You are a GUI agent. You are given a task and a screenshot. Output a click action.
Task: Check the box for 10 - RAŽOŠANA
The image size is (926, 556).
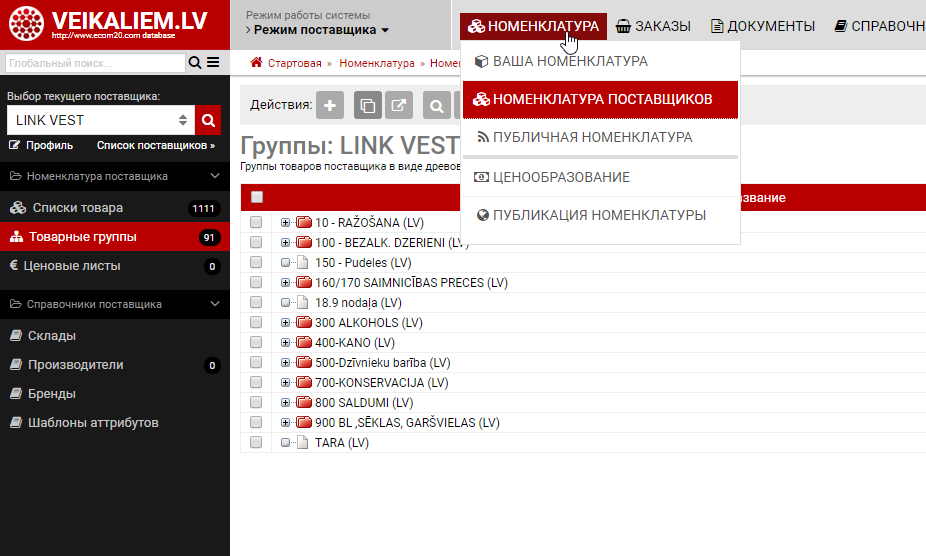tap(256, 222)
